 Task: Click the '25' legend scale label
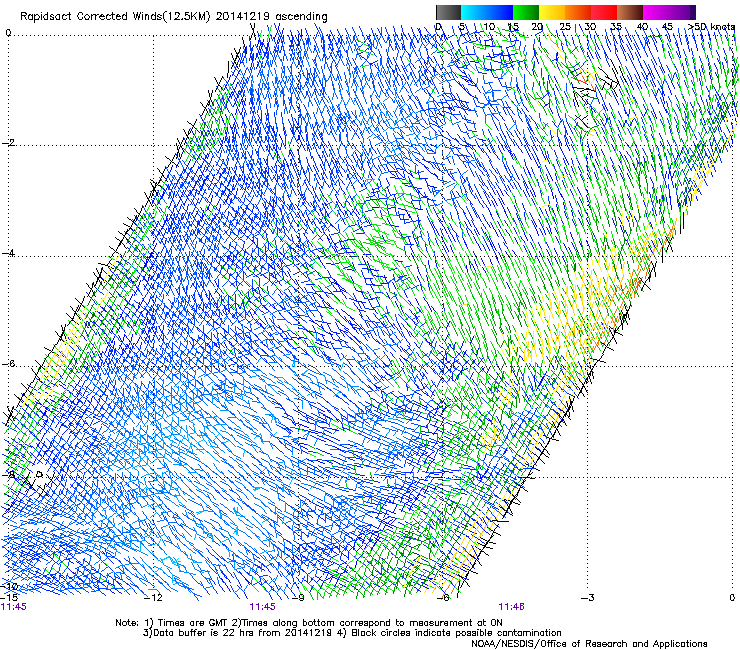[565, 27]
